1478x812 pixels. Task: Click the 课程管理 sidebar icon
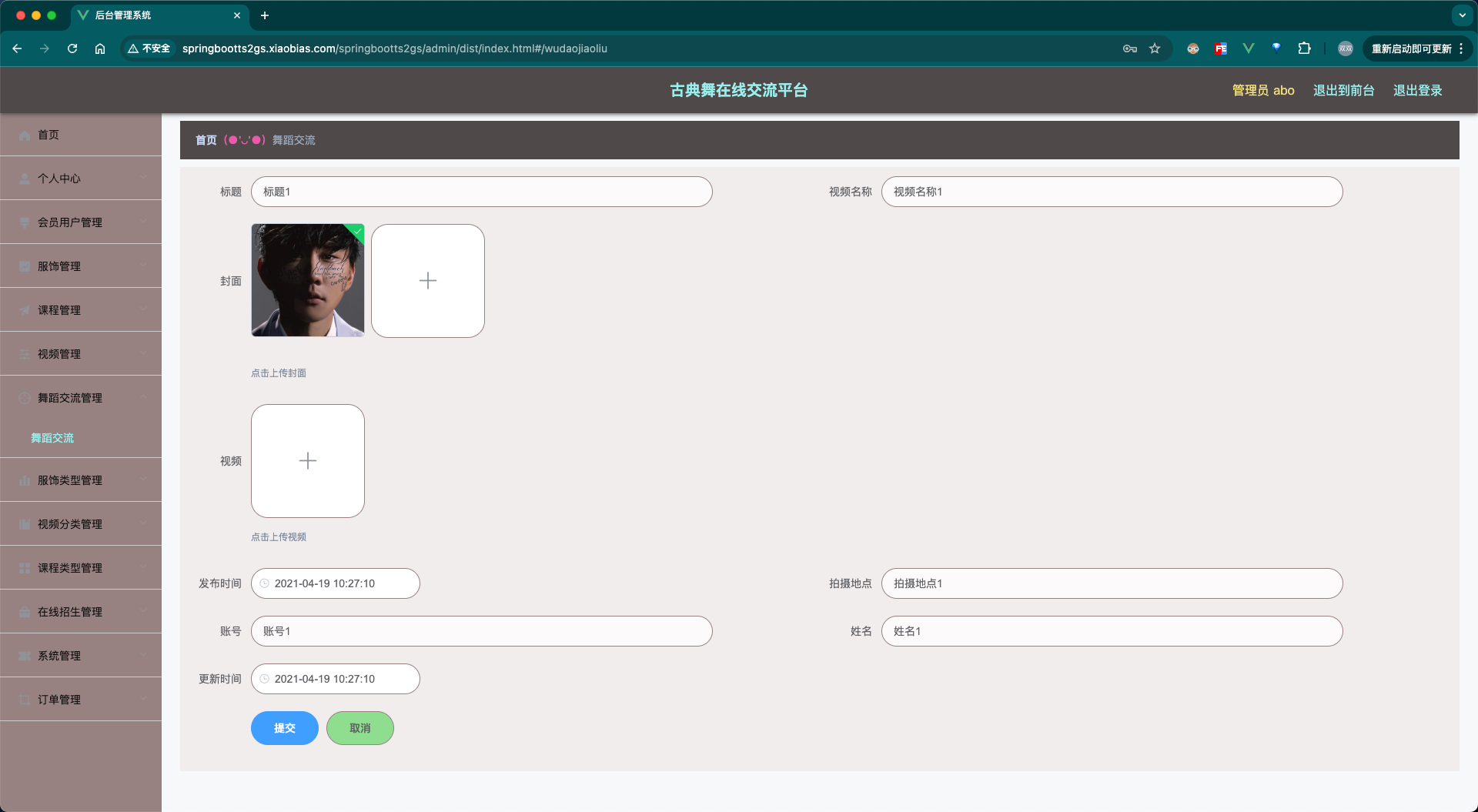(x=25, y=310)
